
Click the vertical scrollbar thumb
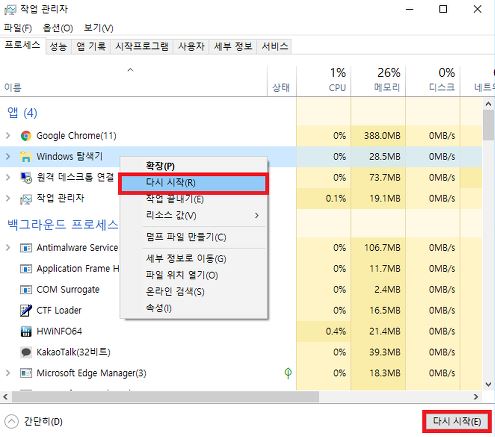[x=489, y=125]
